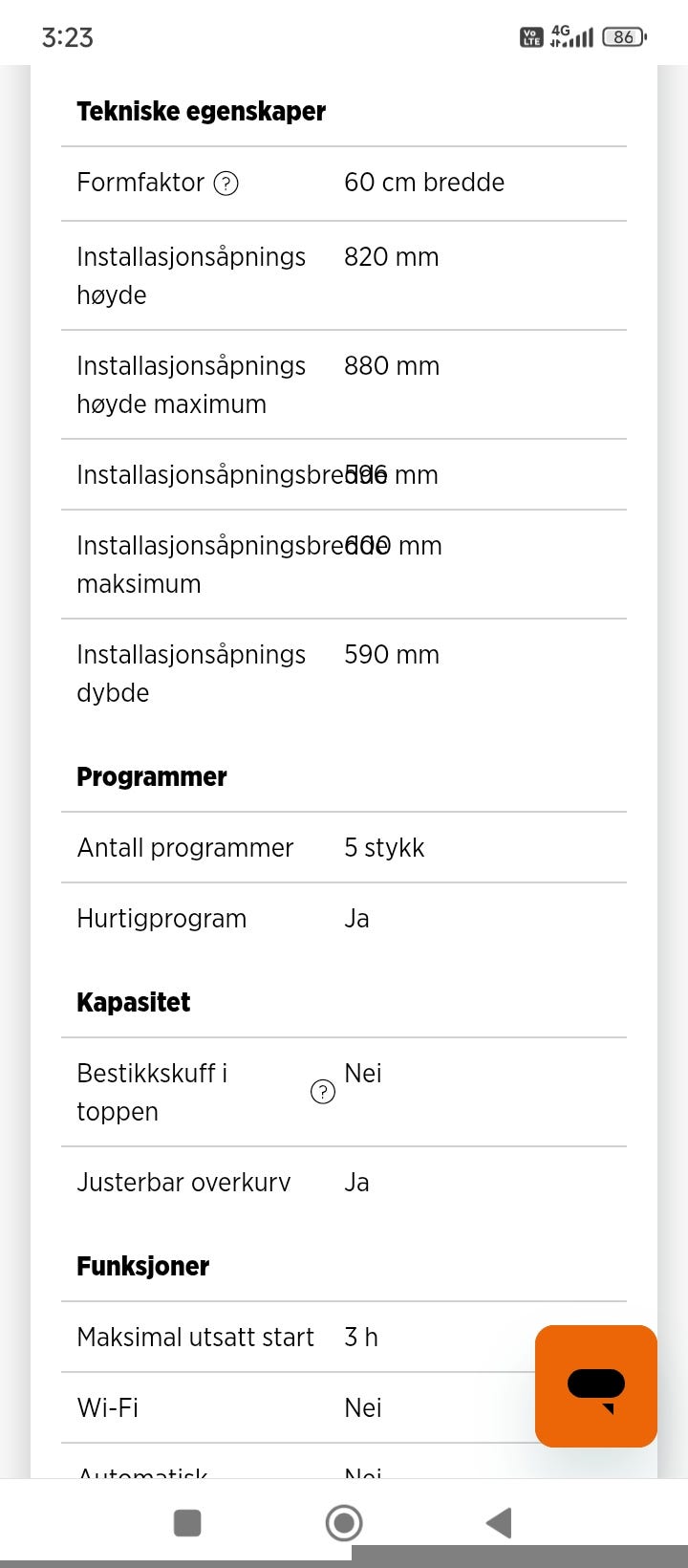
Task: Tap the Formfaktor help question mark
Action: point(226,183)
